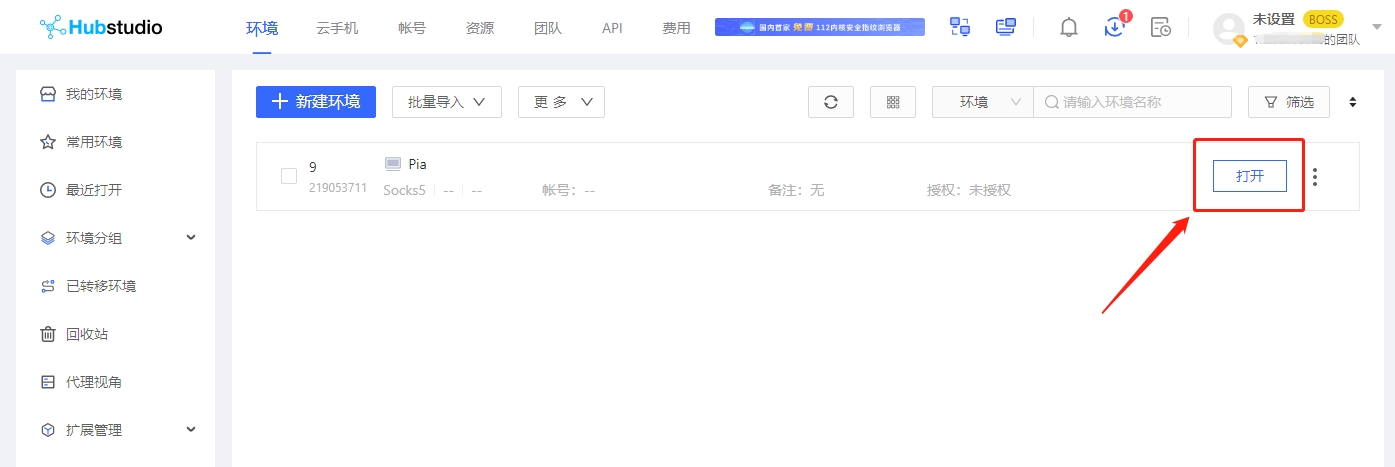1395x467 pixels.
Task: Open the scheduled task log icon
Action: point(1160,27)
